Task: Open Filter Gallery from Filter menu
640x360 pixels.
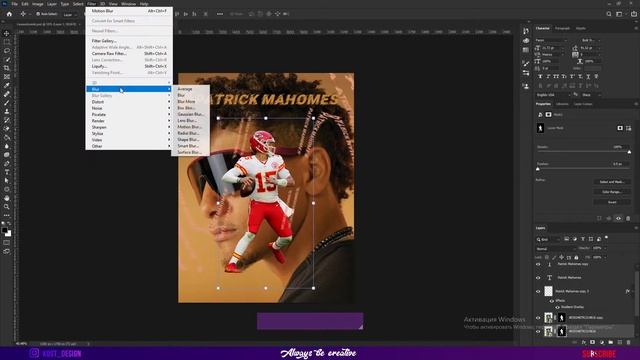Action: (128, 41)
